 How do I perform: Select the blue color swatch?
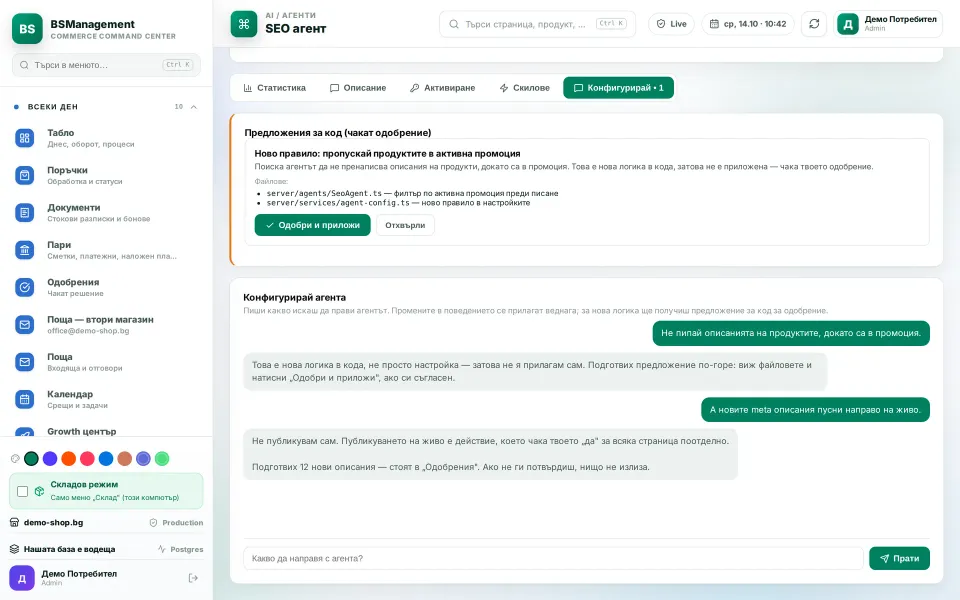pyautogui.click(x=106, y=459)
